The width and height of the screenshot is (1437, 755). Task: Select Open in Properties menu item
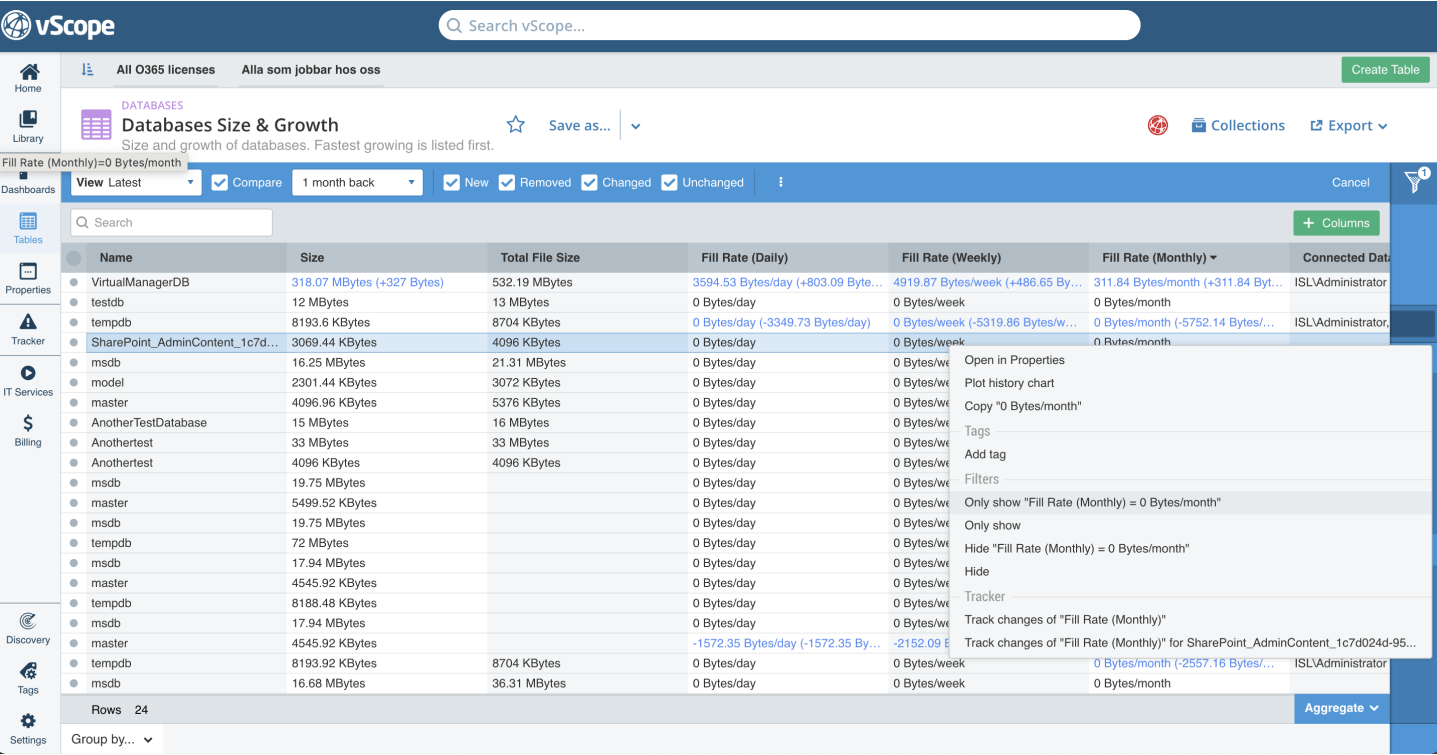1014,360
